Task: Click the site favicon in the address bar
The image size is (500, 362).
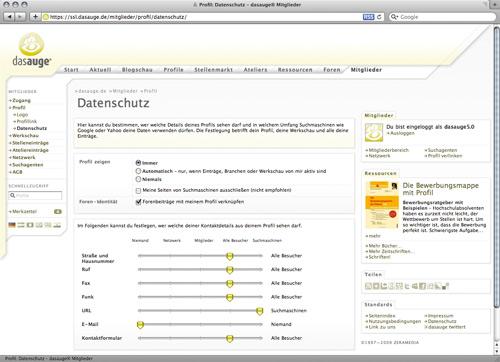Action: [46, 17]
